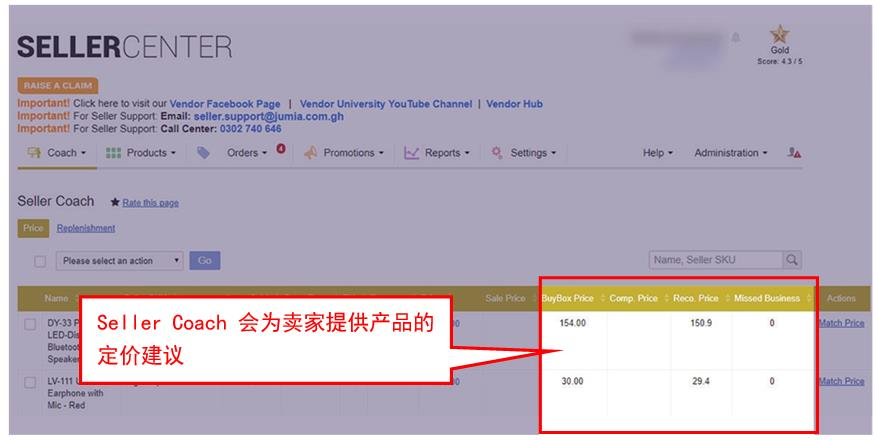
Task: Click the SELLERCENTER logo
Action: [x=124, y=47]
